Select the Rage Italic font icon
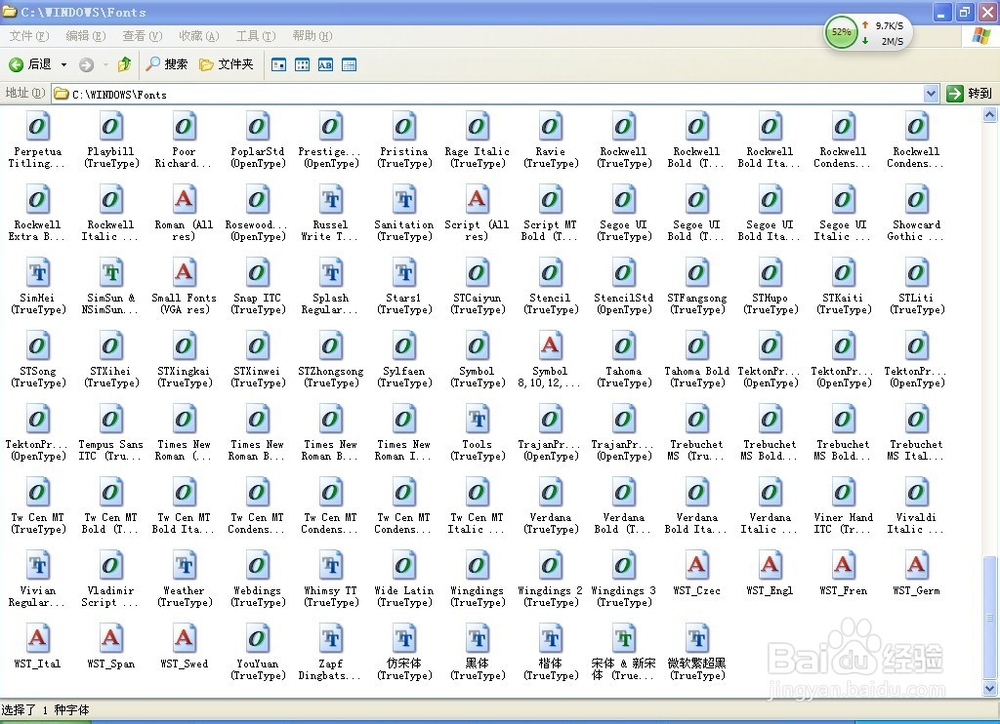This screenshot has height=724, width=1000. pos(477,126)
